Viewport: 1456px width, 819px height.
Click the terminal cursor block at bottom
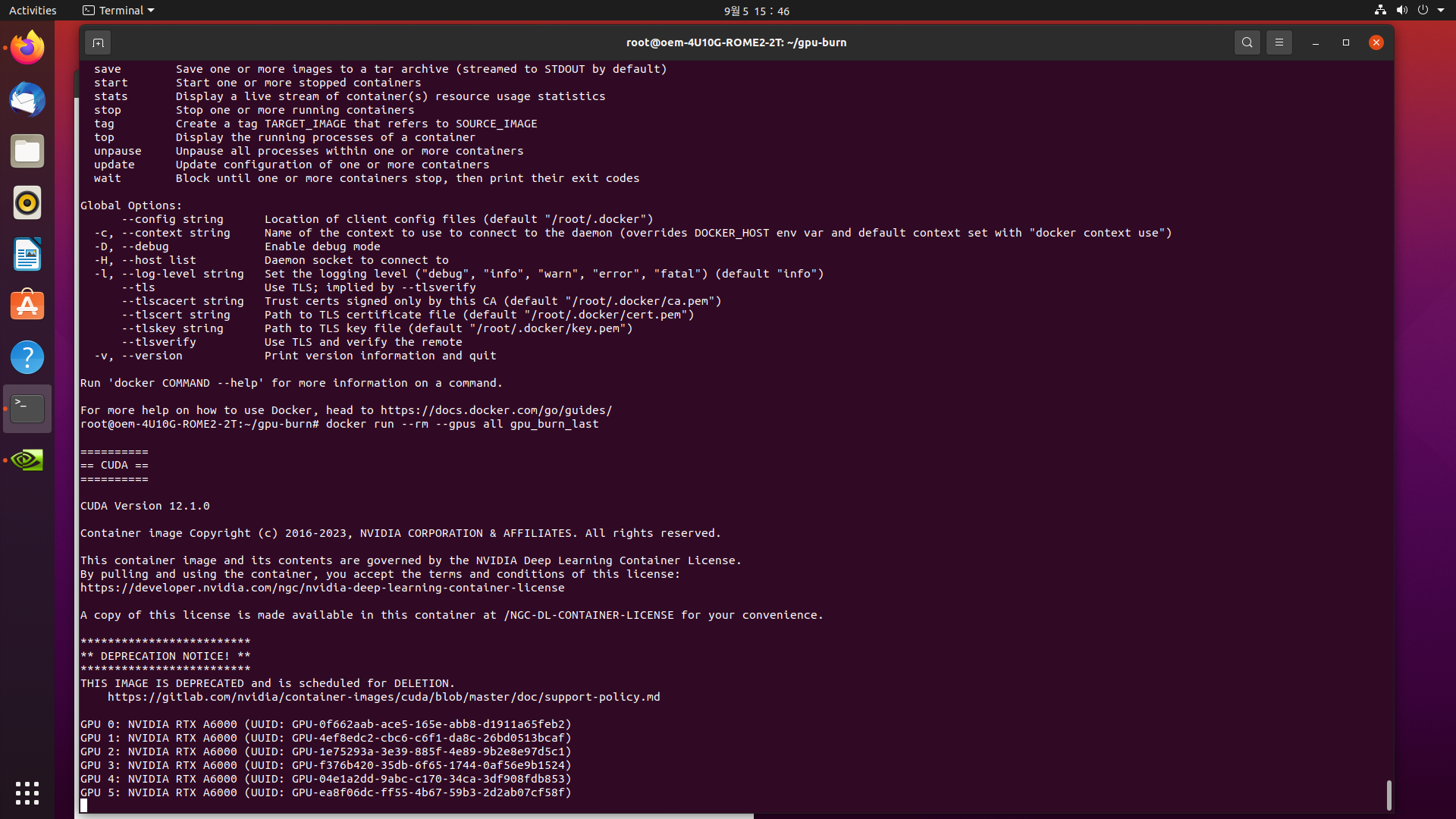83,805
